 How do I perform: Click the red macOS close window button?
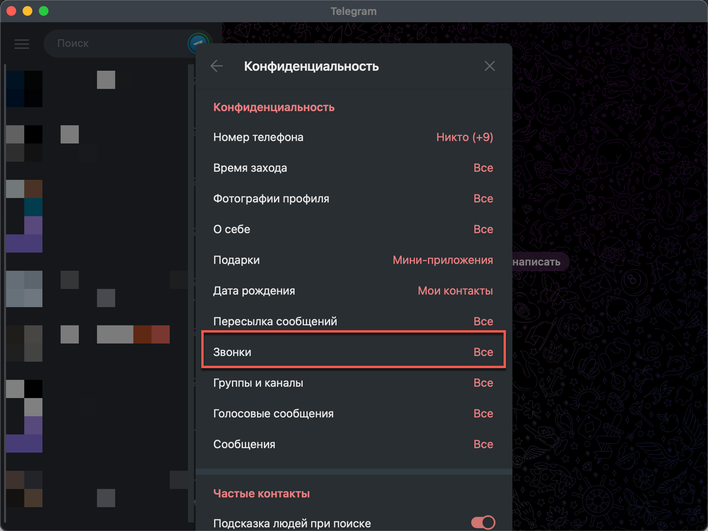(11, 11)
